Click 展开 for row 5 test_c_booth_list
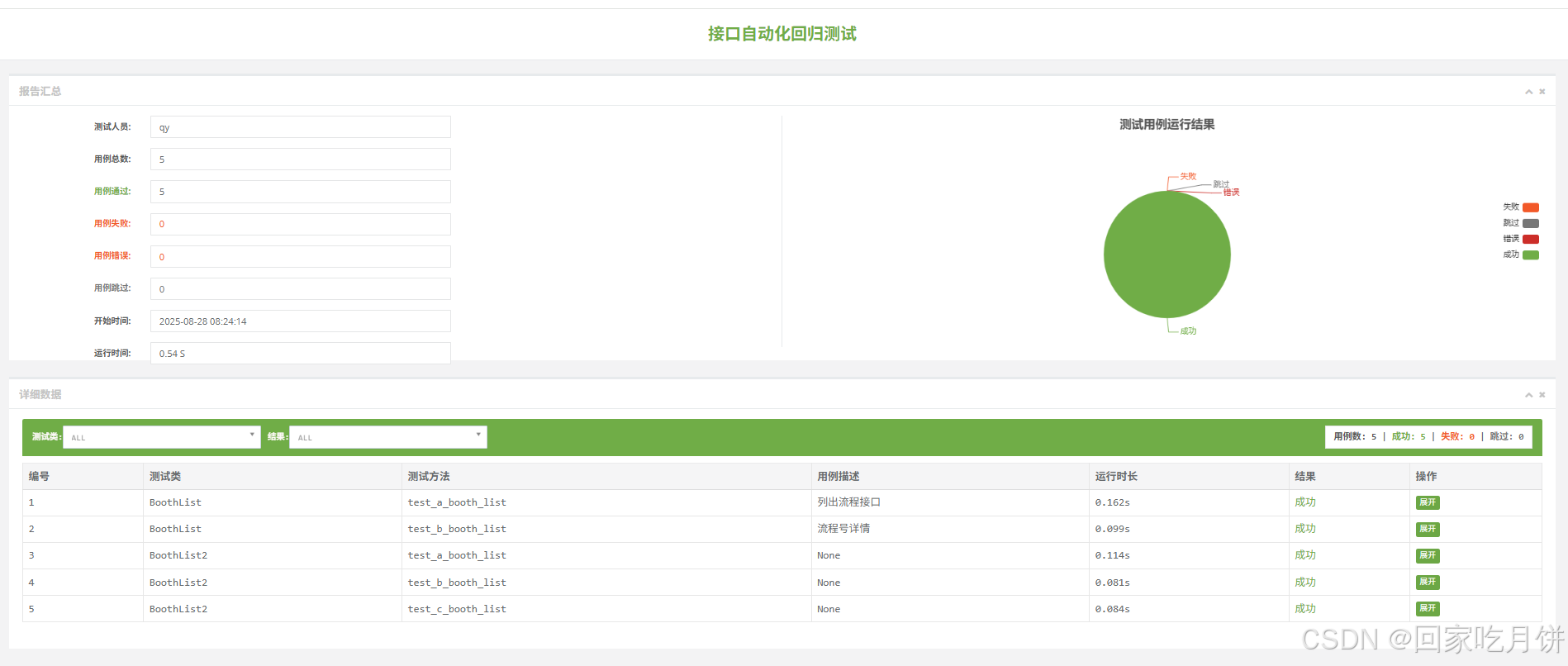Viewport: 1568px width, 666px height. 1428,609
